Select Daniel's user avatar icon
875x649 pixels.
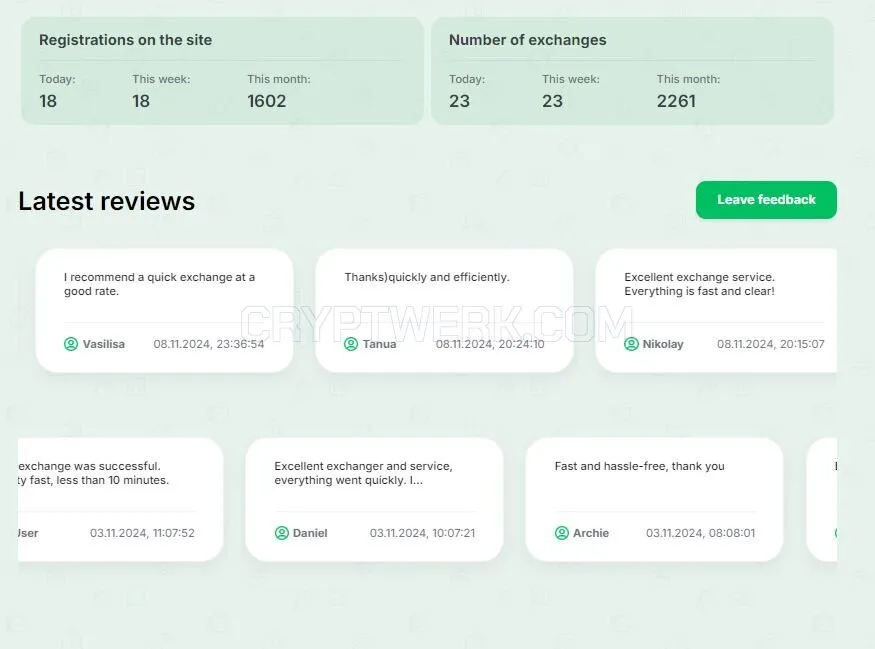click(x=282, y=533)
